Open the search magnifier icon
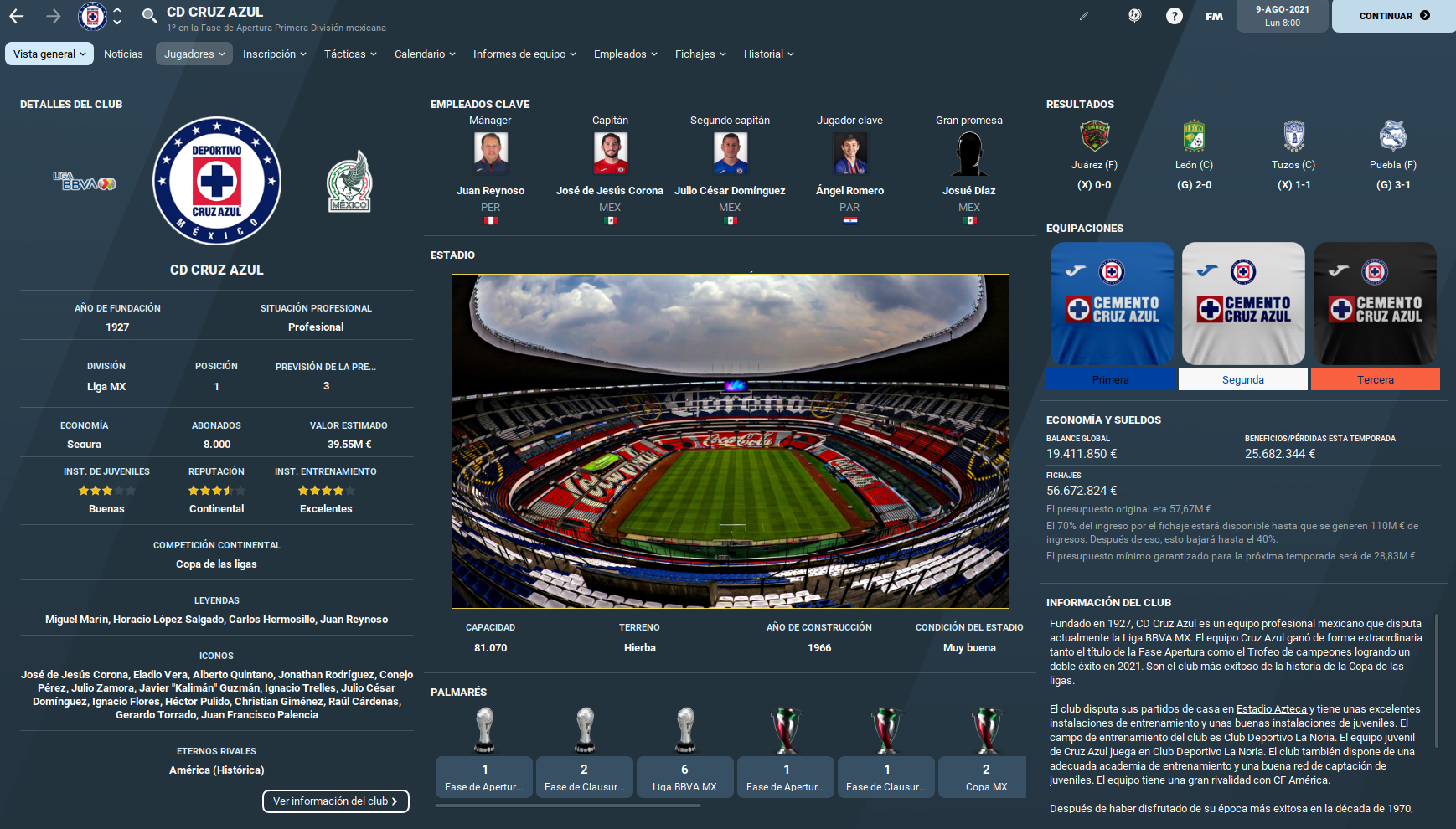 tap(149, 15)
